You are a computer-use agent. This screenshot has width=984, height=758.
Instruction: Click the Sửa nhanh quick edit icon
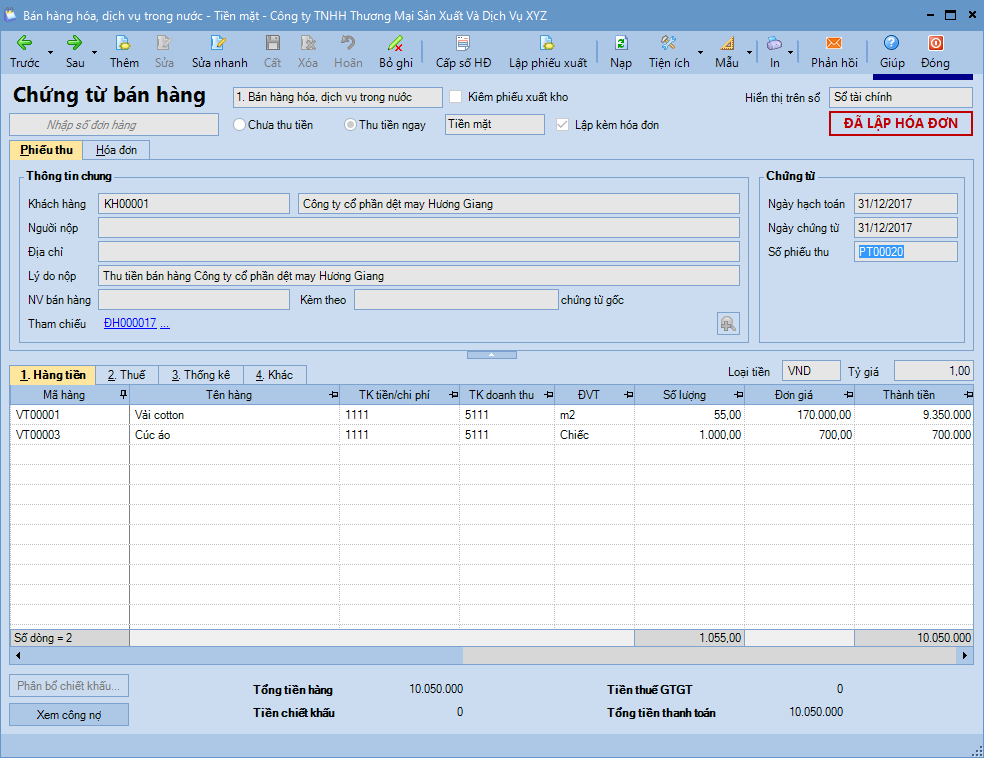click(x=219, y=43)
